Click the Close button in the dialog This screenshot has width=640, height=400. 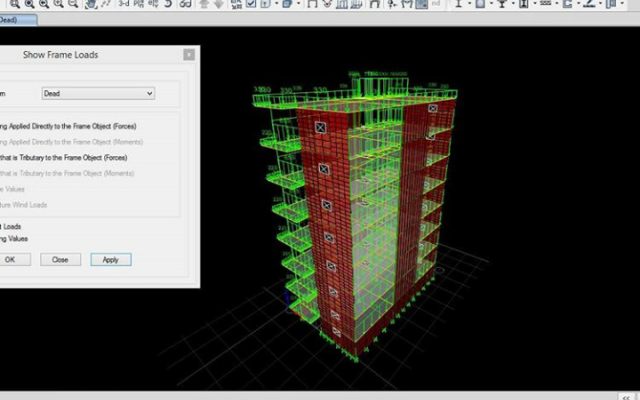coord(60,260)
